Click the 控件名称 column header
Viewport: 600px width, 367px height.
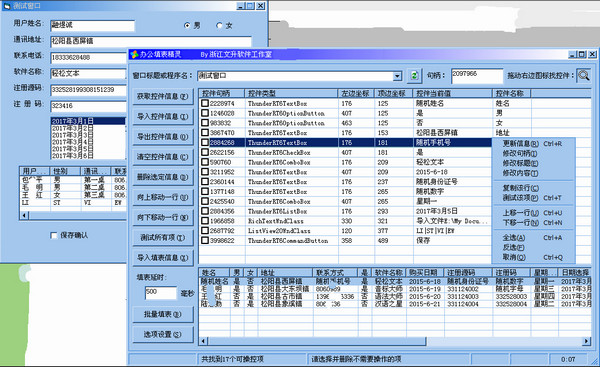coord(512,93)
